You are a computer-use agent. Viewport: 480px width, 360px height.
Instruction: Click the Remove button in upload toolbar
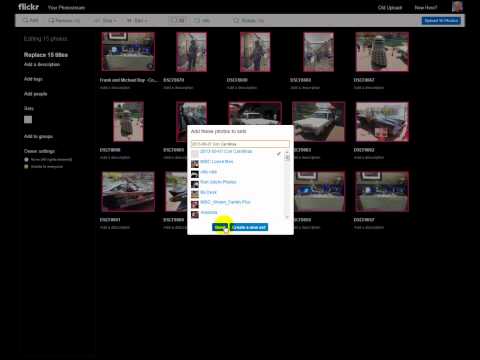click(64, 20)
